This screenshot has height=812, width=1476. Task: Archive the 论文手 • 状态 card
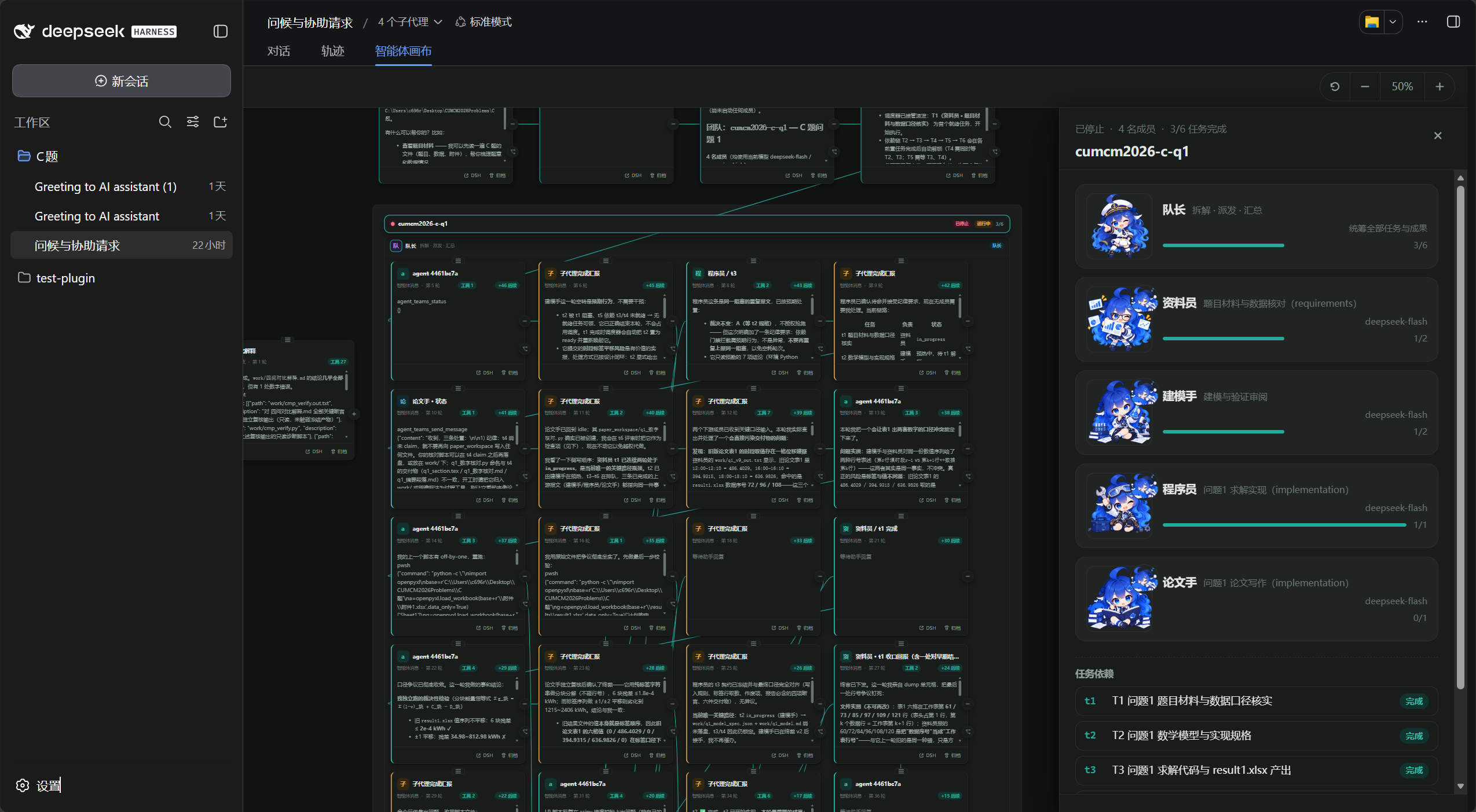pos(510,500)
